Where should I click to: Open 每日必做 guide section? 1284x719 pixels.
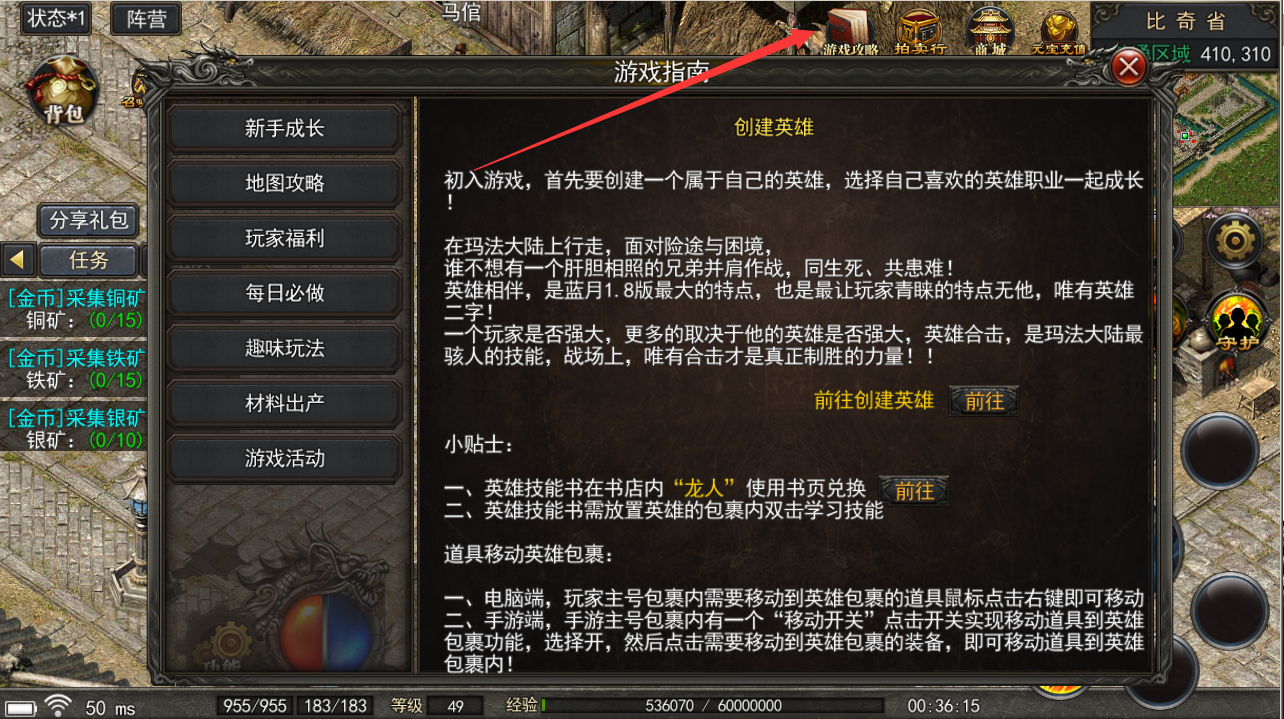285,293
